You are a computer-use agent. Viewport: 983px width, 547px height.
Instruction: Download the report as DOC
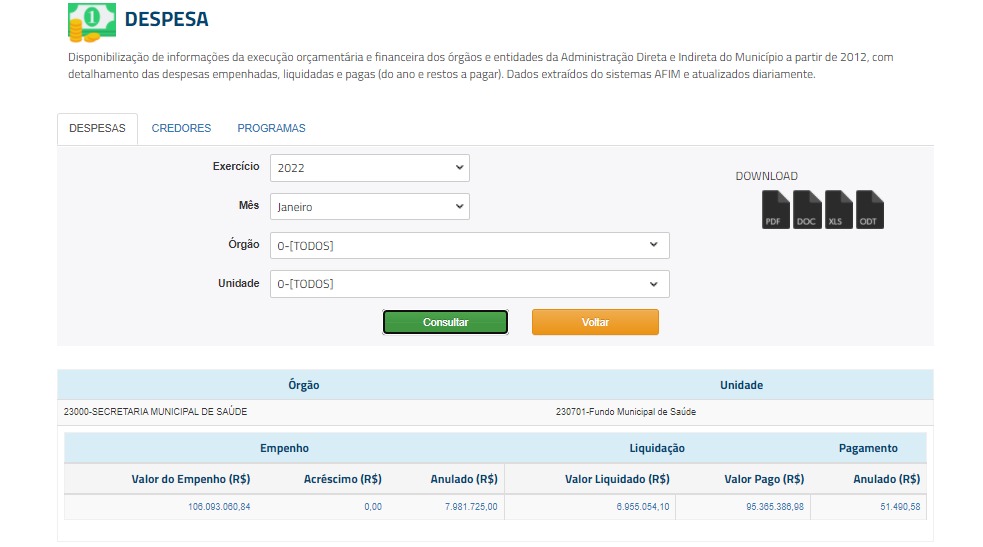[807, 210]
